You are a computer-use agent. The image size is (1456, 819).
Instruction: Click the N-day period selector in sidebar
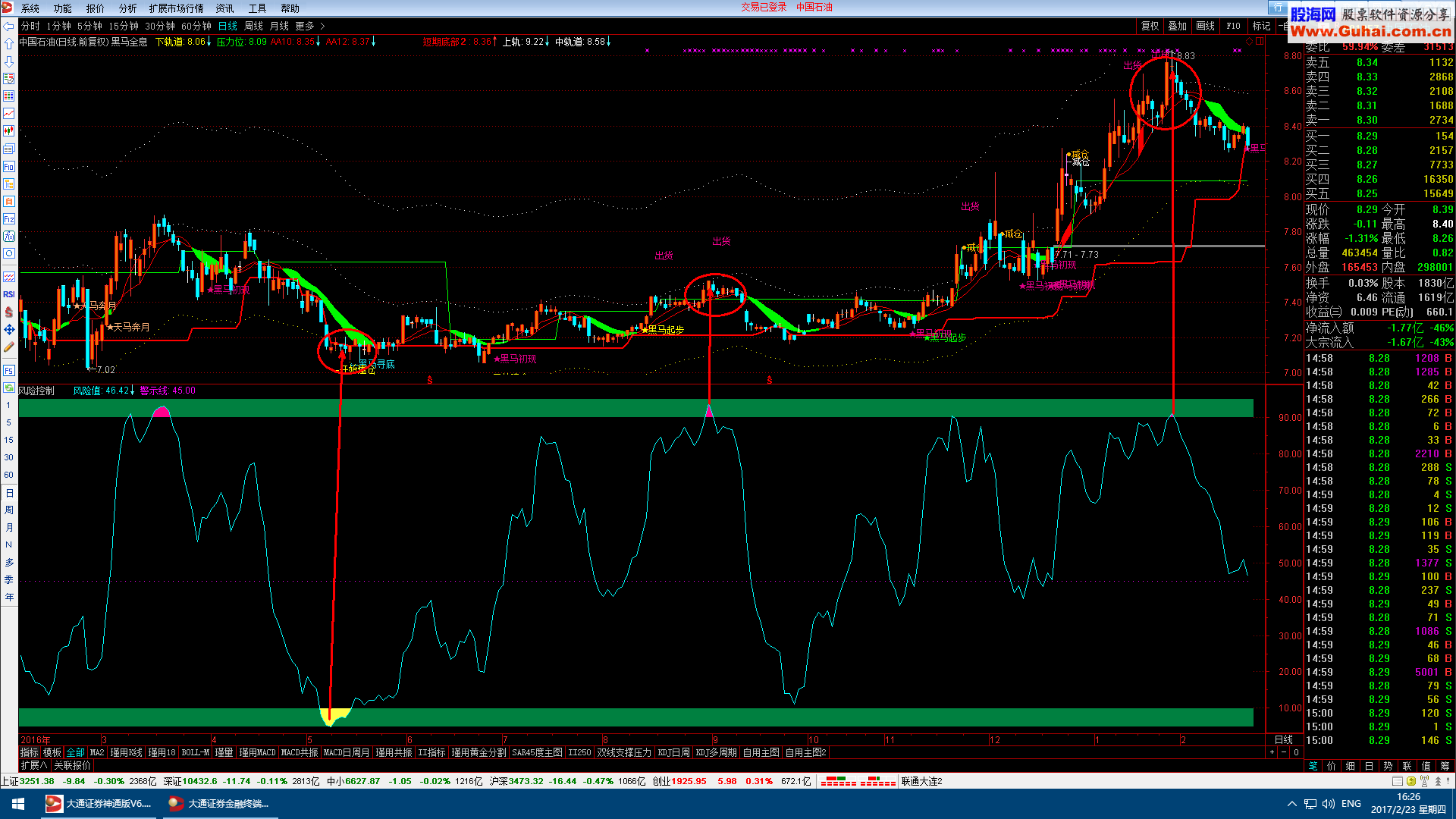tap(8, 544)
